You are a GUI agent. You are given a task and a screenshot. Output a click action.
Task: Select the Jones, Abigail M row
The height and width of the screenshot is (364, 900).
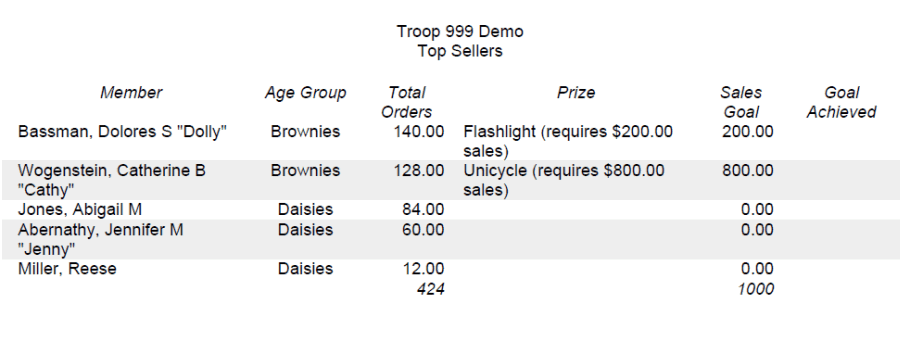(x=450, y=210)
